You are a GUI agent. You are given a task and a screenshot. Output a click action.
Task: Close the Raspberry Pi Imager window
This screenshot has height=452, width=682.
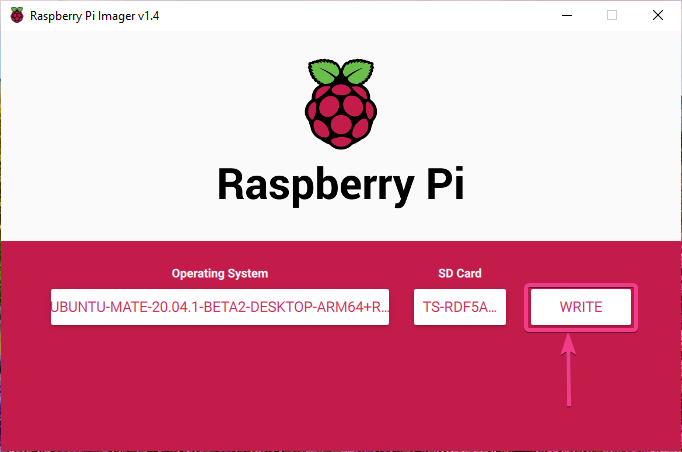658,15
